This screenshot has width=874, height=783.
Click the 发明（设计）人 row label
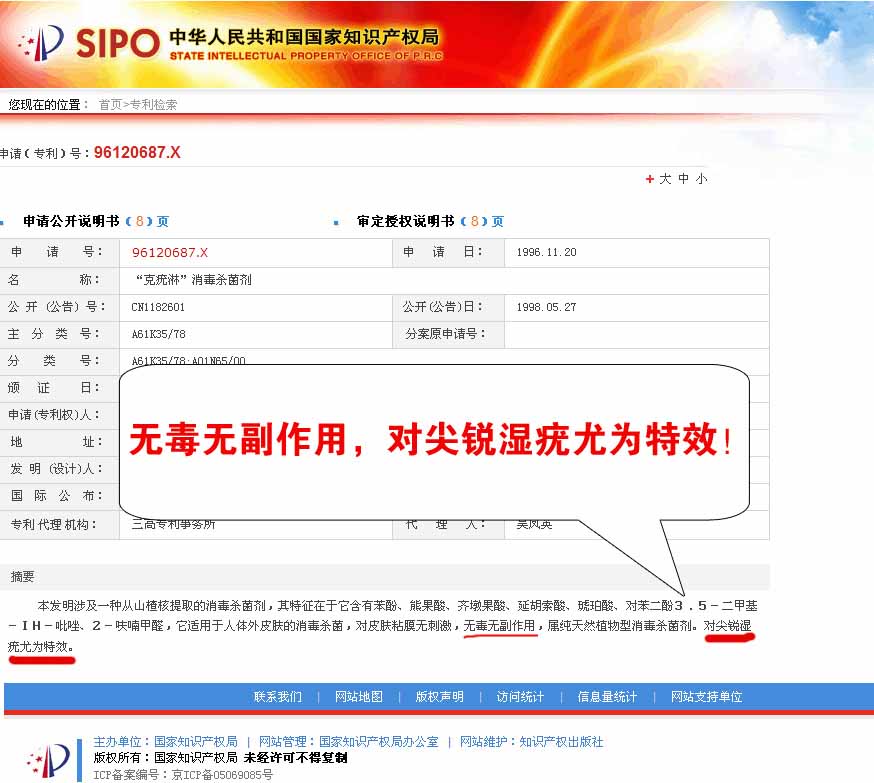click(56, 469)
